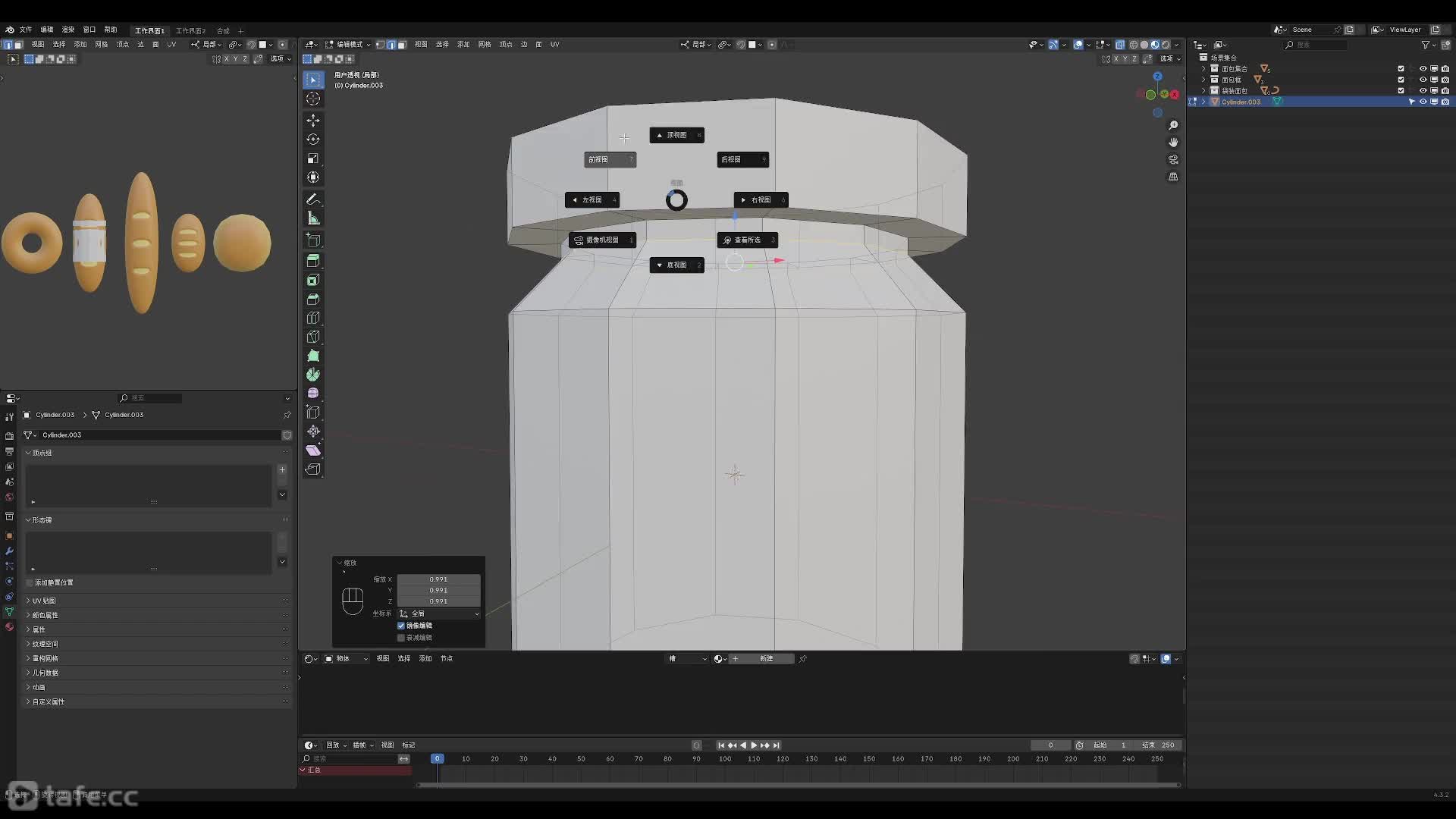
Task: Hide the 面包集合 collection via eye icon
Action: (x=1423, y=69)
